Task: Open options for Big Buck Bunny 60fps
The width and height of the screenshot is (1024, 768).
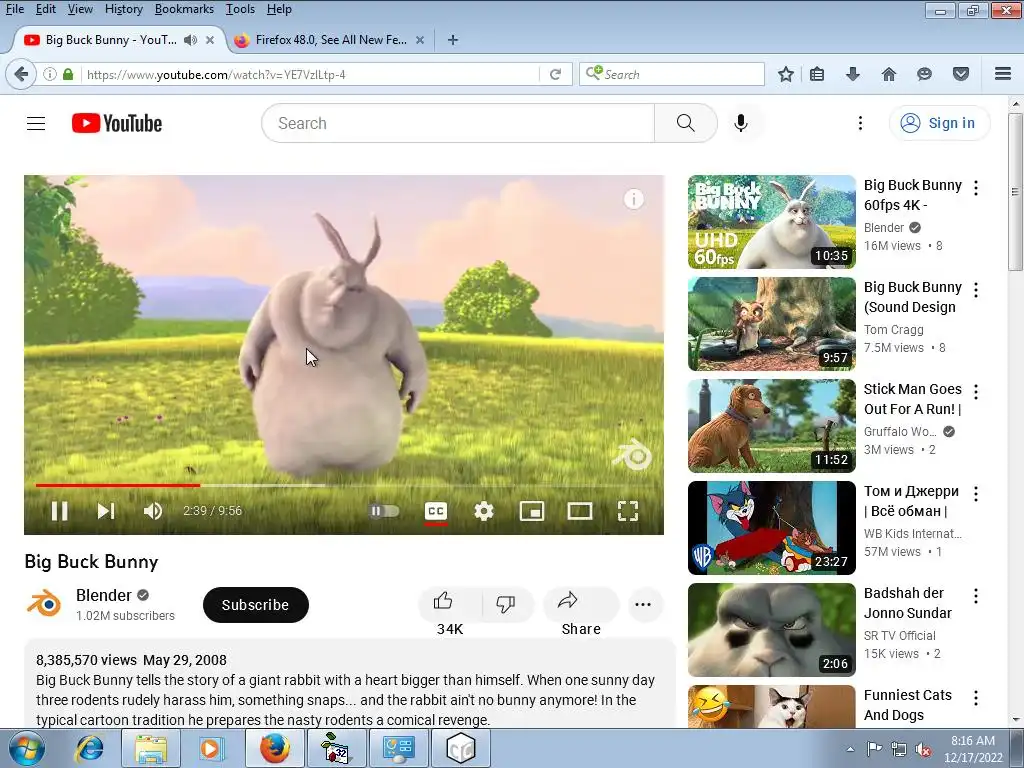Action: coord(976,188)
